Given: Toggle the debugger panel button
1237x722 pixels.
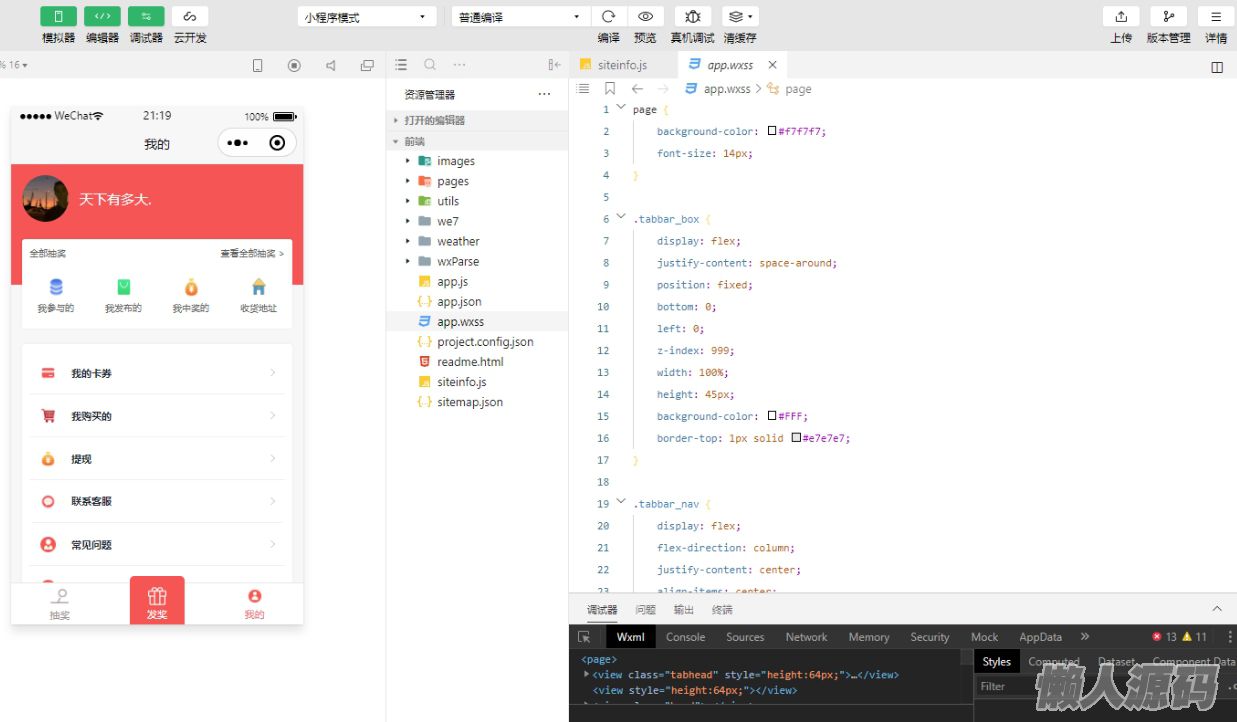Looking at the screenshot, I should (146, 17).
